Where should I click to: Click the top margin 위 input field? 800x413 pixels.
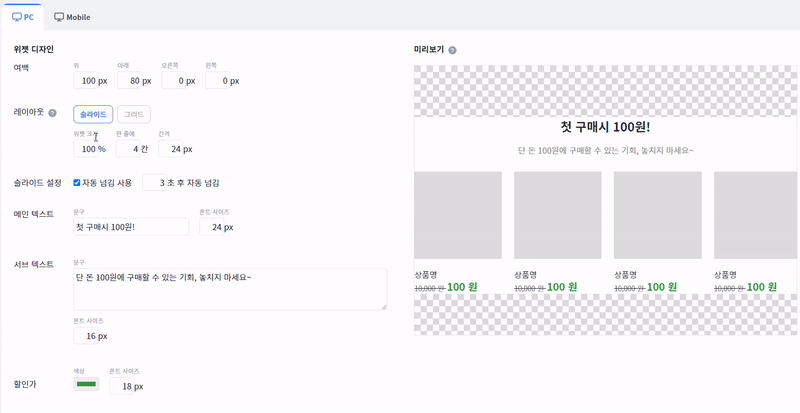pyautogui.click(x=91, y=80)
